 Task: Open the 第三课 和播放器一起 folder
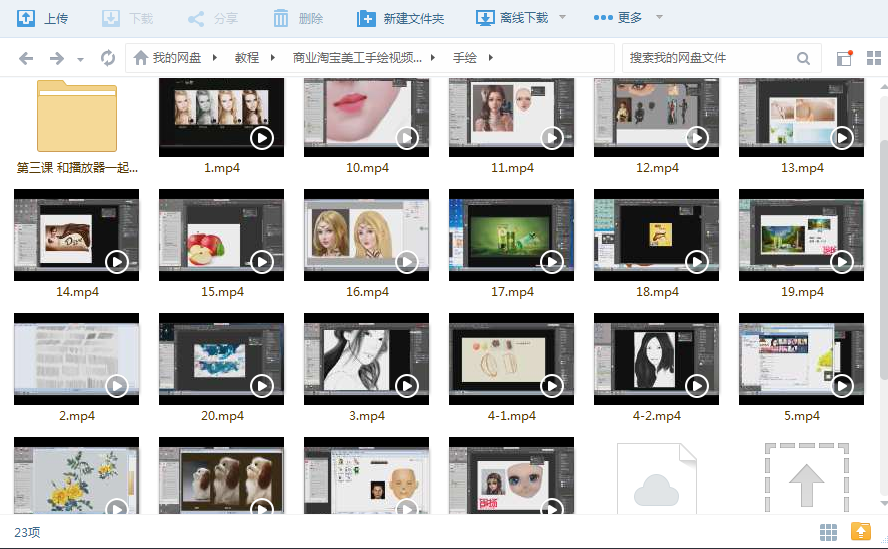(77, 116)
